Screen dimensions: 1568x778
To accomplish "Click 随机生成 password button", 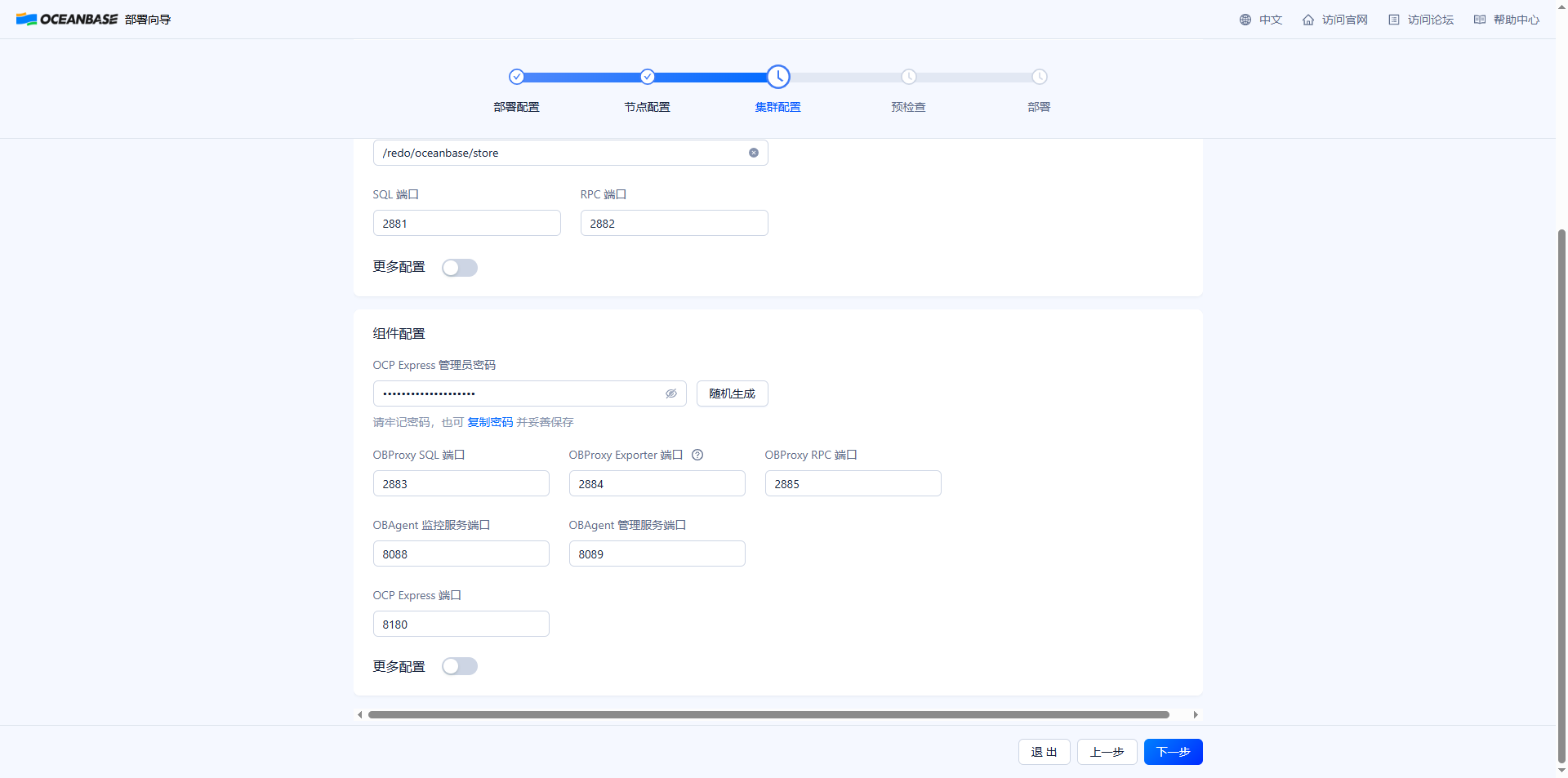I will point(733,393).
